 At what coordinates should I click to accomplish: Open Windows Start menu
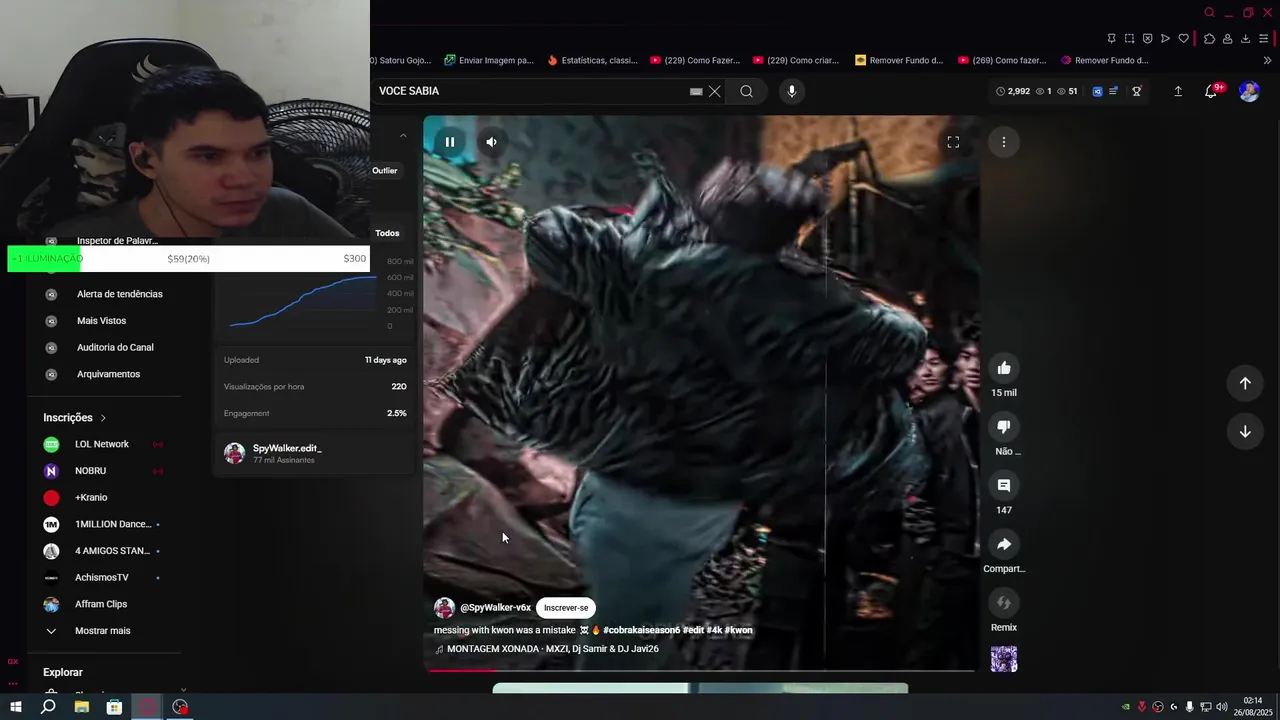pos(15,707)
